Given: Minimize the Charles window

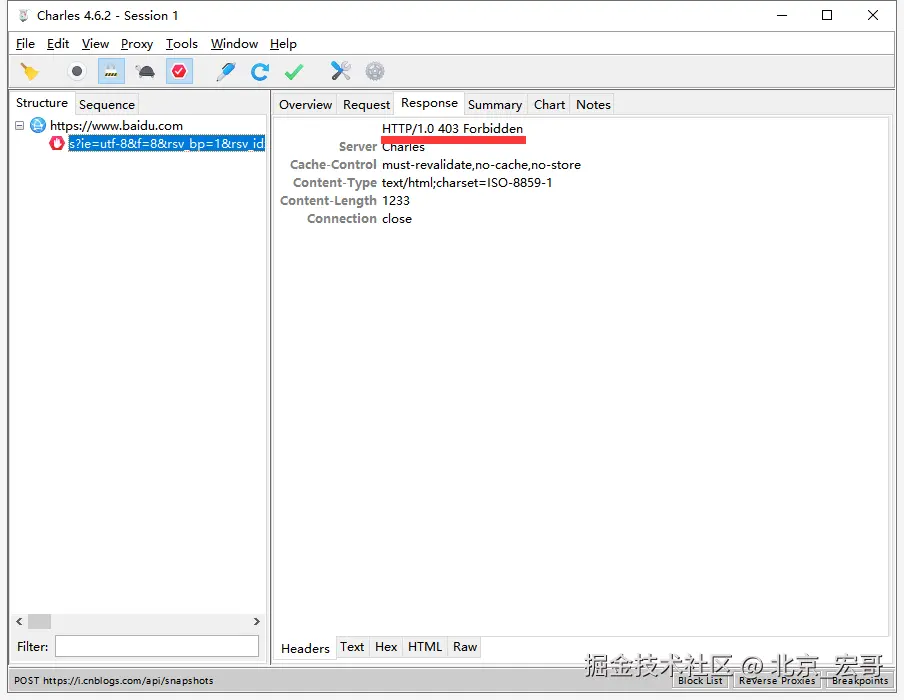Looking at the screenshot, I should (782, 16).
